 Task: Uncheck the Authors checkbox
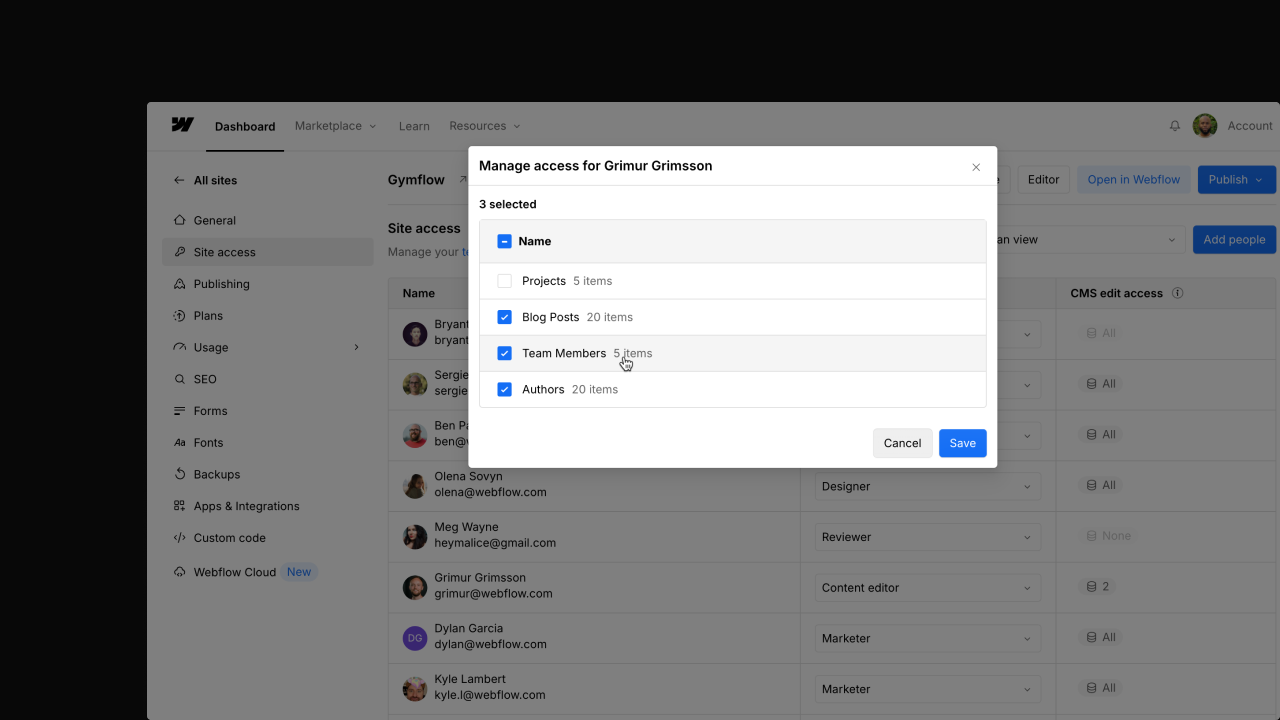tap(505, 389)
